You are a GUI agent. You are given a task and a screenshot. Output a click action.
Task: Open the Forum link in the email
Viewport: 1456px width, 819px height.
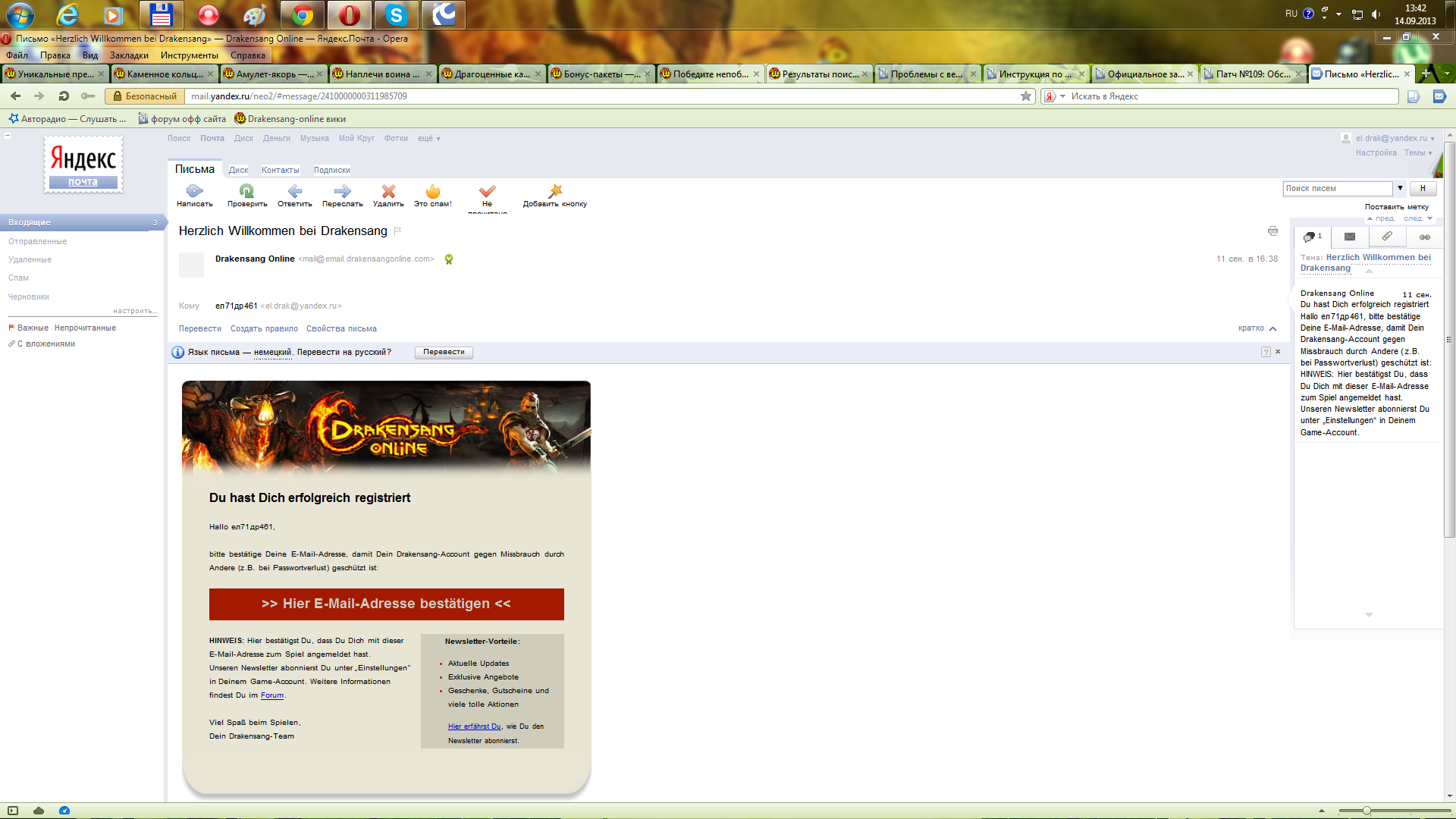(272, 695)
